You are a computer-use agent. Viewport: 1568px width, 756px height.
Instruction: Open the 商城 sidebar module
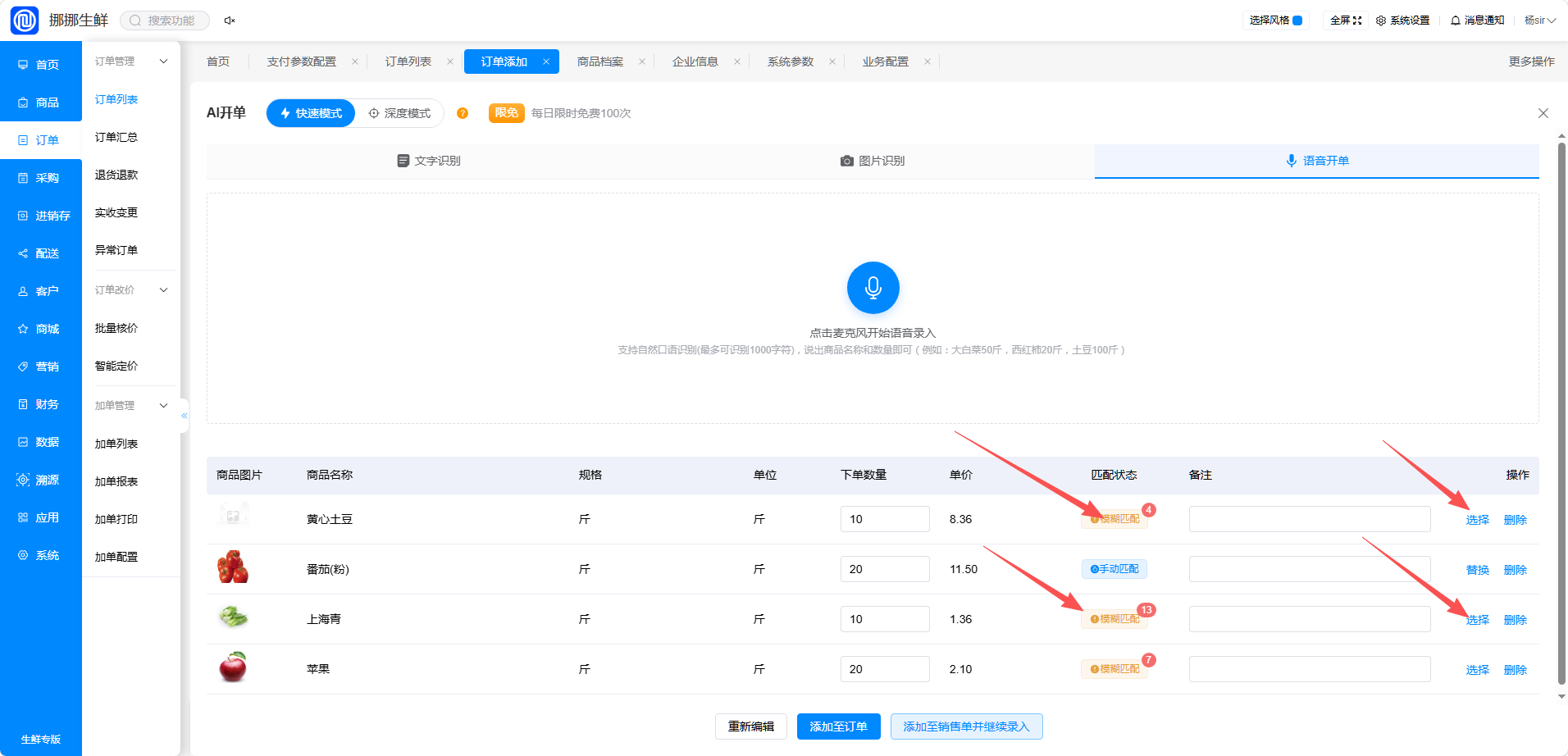41,329
